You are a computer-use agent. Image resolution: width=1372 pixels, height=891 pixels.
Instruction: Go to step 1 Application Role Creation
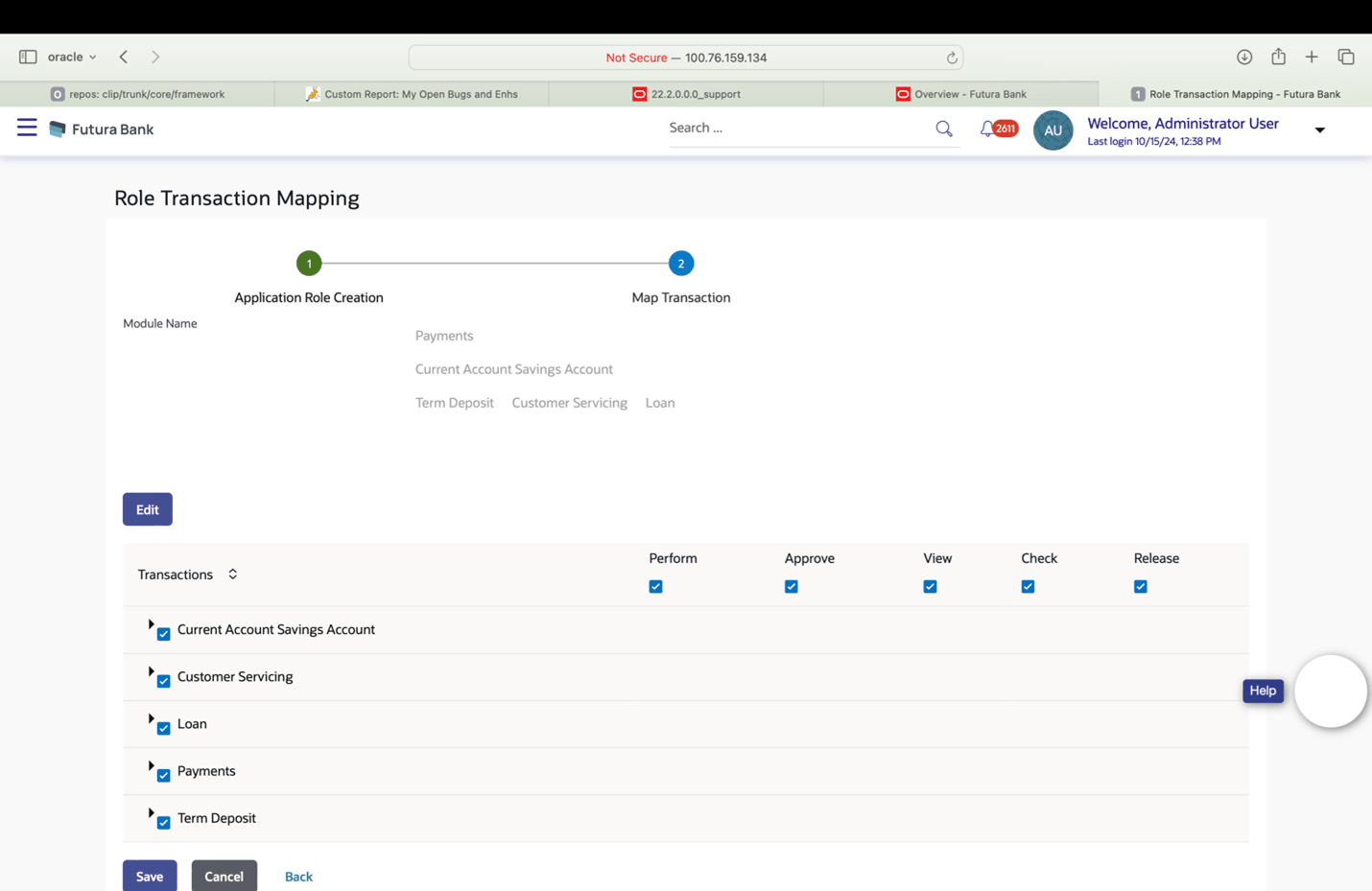[309, 264]
